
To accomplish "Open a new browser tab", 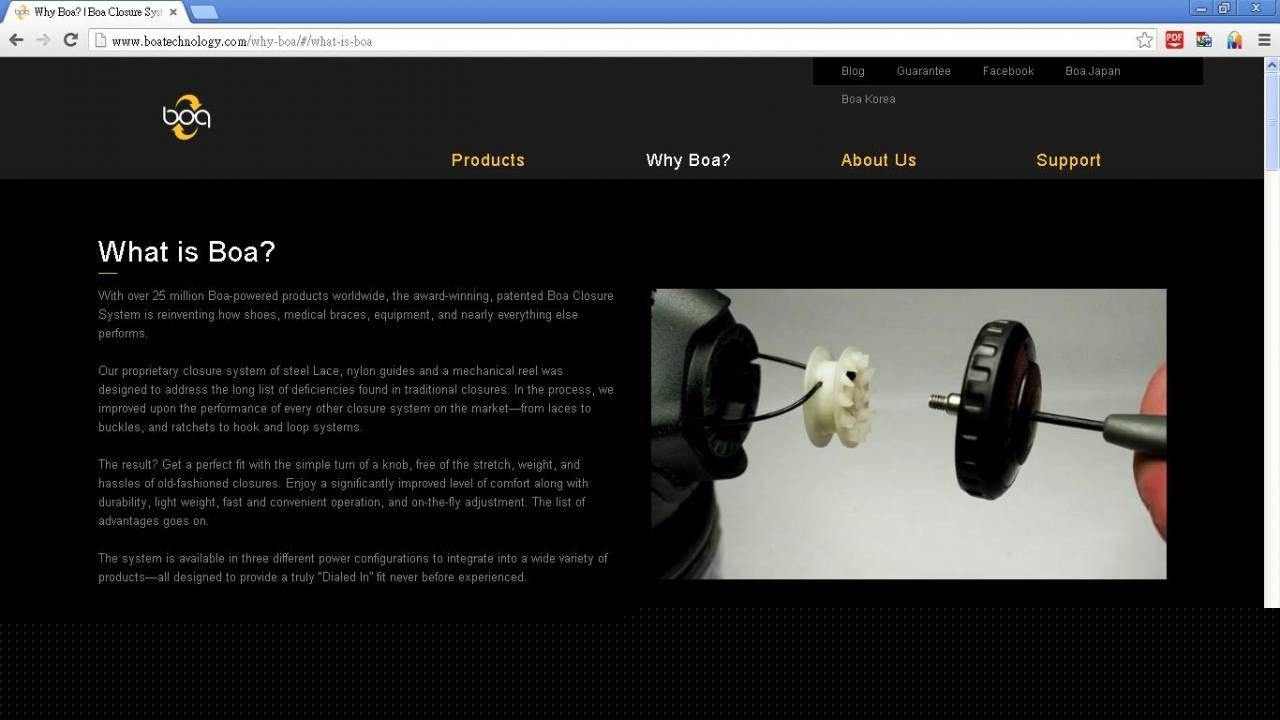I will point(204,12).
